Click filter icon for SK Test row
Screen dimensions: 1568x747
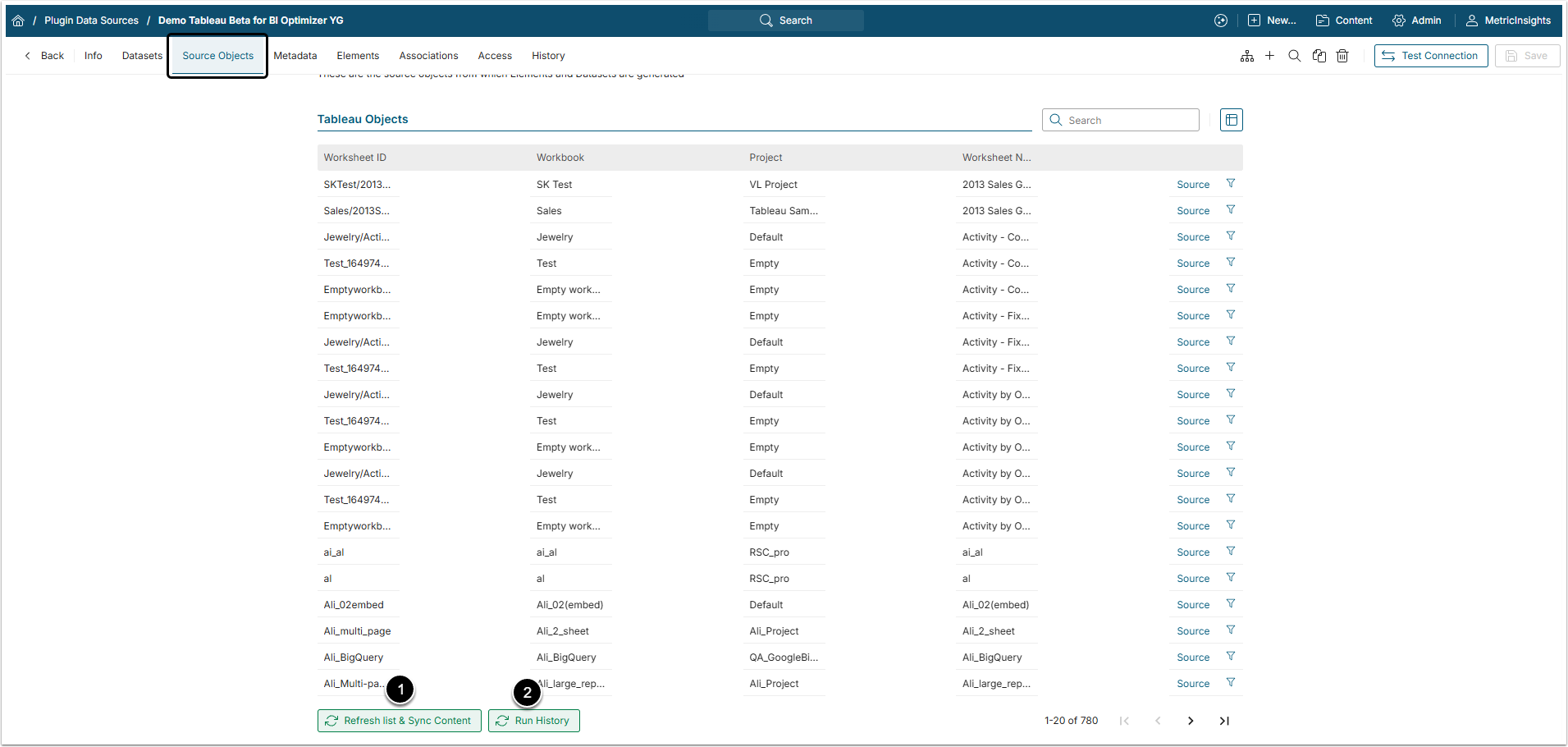[x=1230, y=184]
